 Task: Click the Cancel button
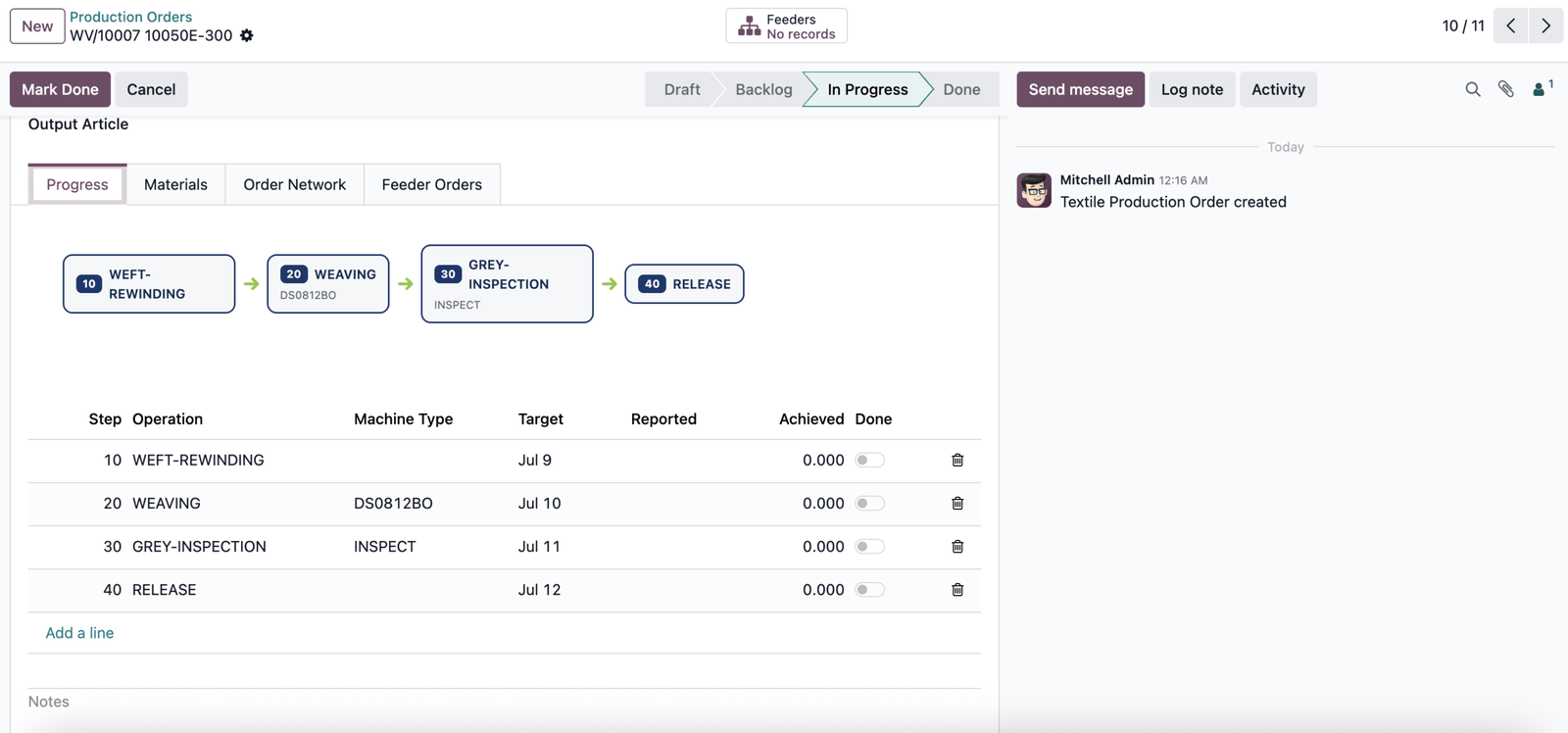point(151,89)
